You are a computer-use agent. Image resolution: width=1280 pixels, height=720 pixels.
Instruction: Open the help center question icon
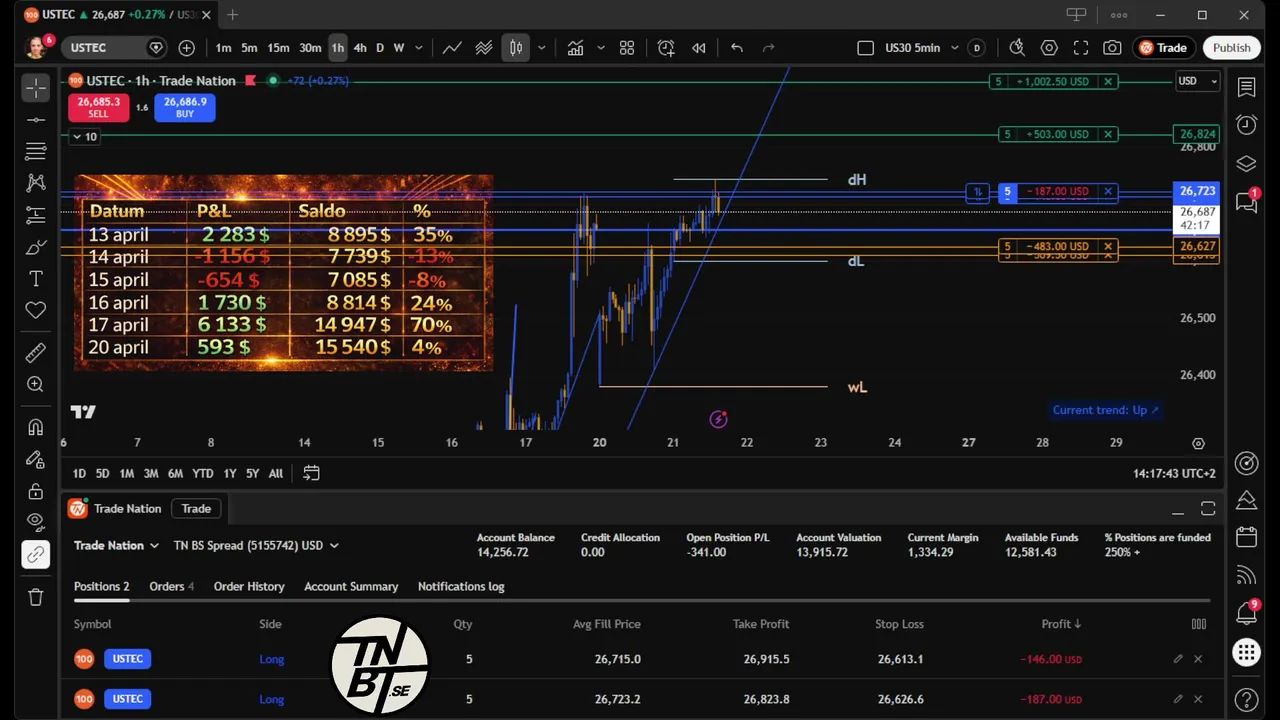[1246, 699]
